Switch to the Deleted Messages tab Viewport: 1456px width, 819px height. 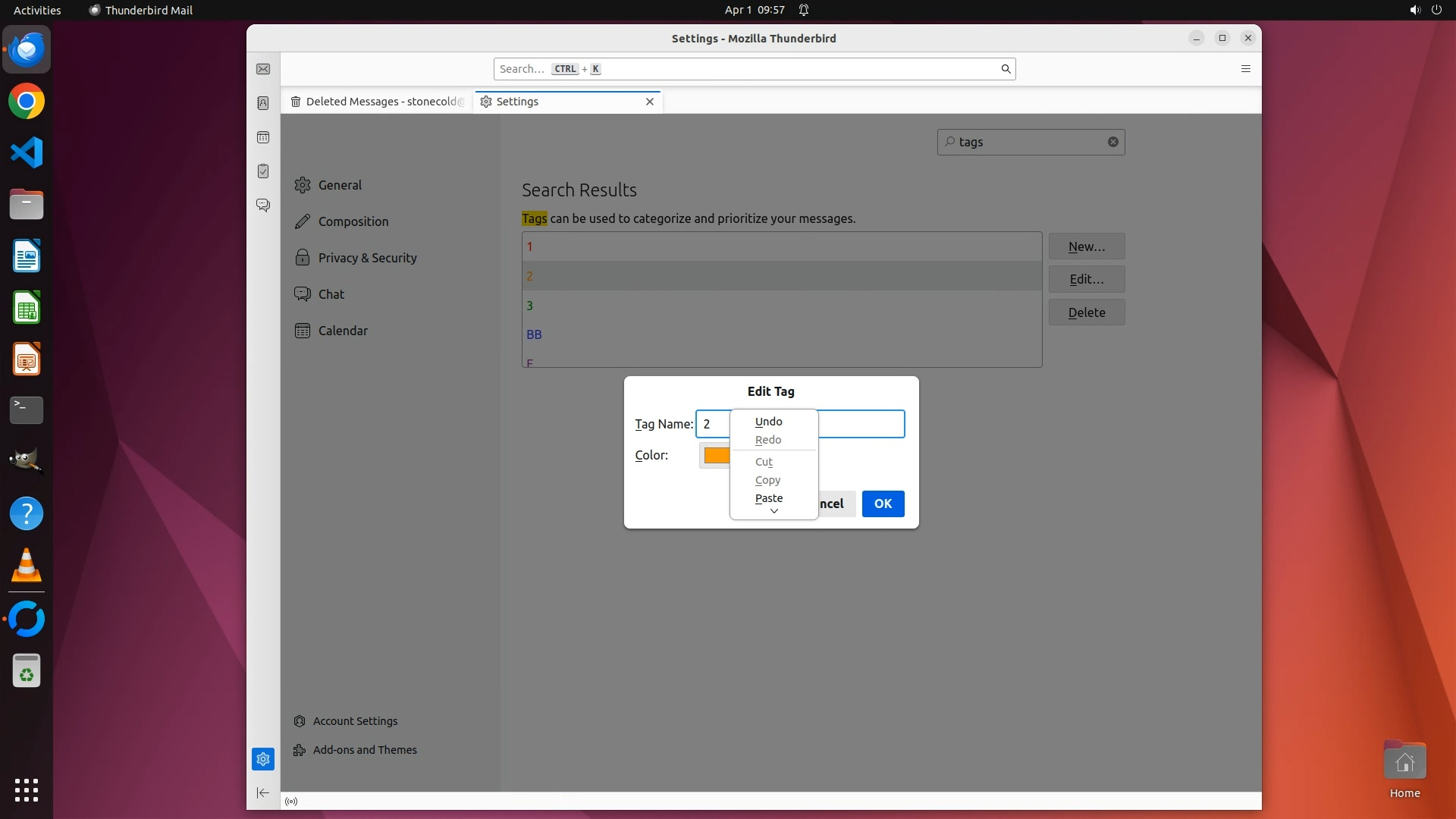click(377, 102)
